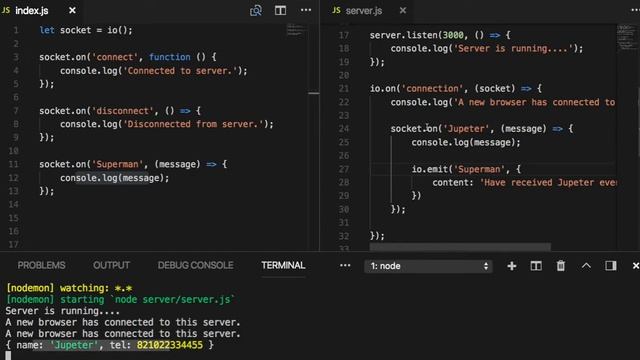Open the '1: node' terminal selector dropdown
The image size is (640, 360).
428,266
